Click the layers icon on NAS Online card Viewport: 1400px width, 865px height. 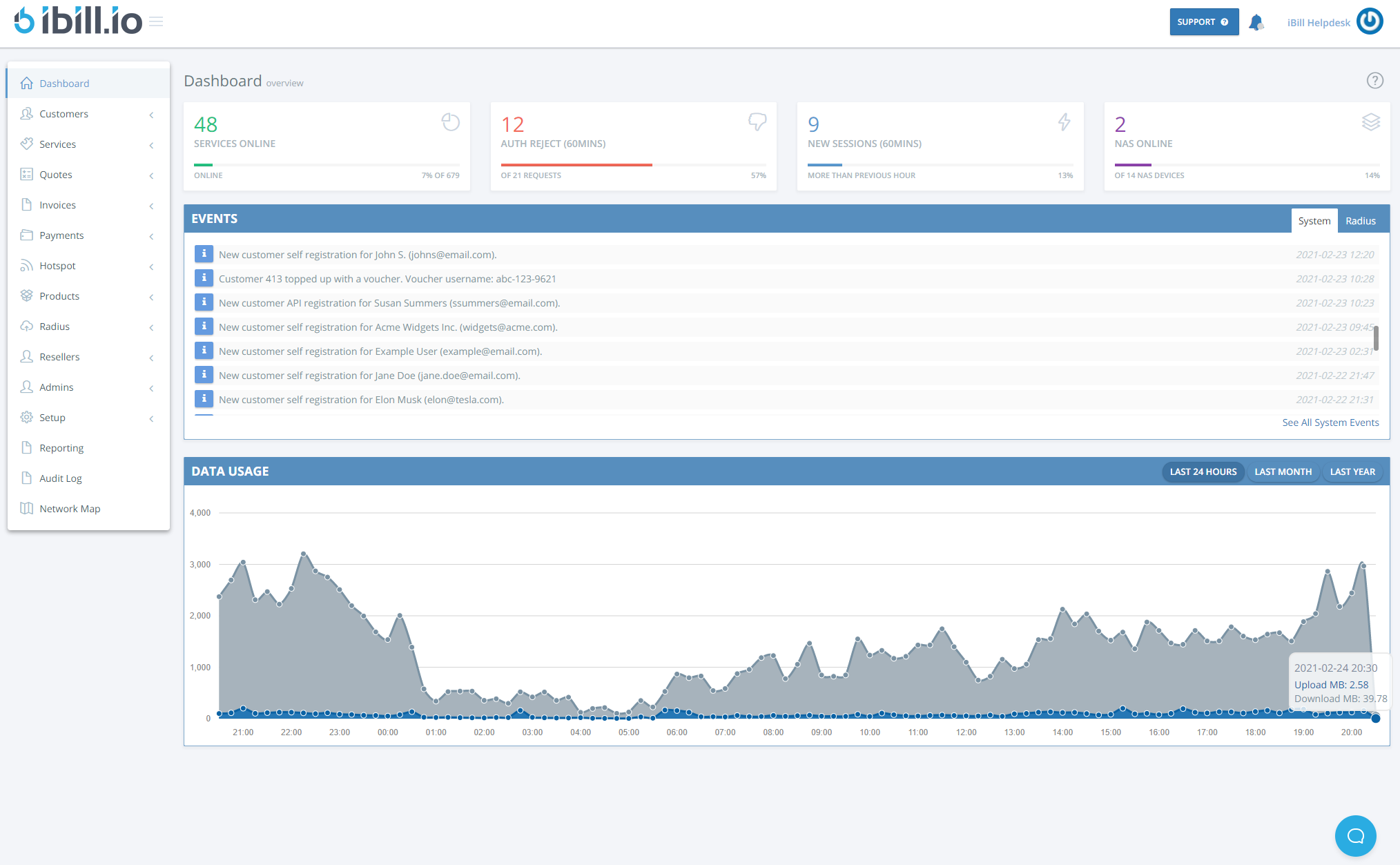[x=1371, y=122]
